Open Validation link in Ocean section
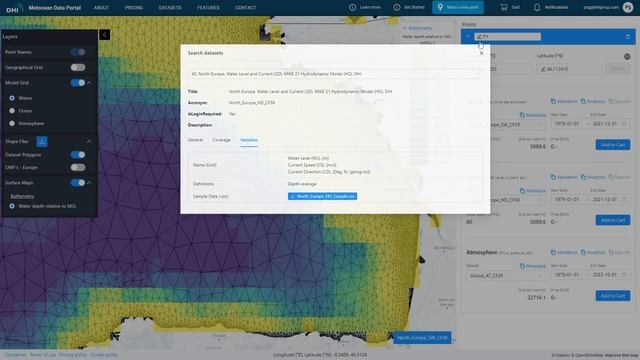This screenshot has width=640, height=360. (564, 177)
